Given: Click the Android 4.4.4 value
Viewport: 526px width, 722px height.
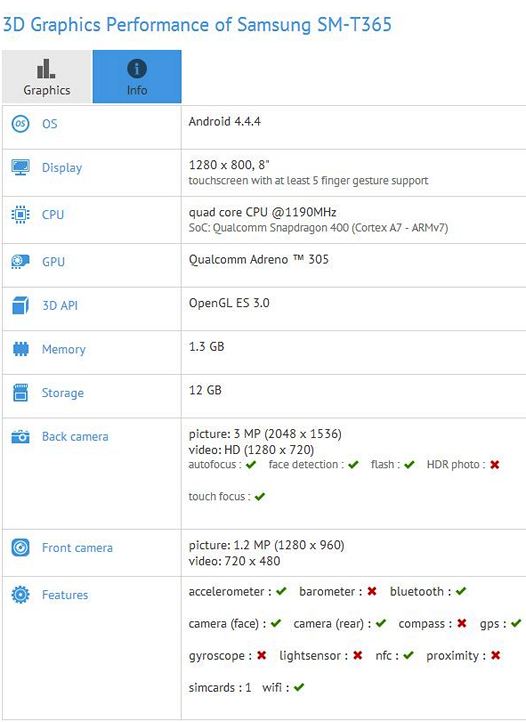Looking at the screenshot, I should 224,122.
